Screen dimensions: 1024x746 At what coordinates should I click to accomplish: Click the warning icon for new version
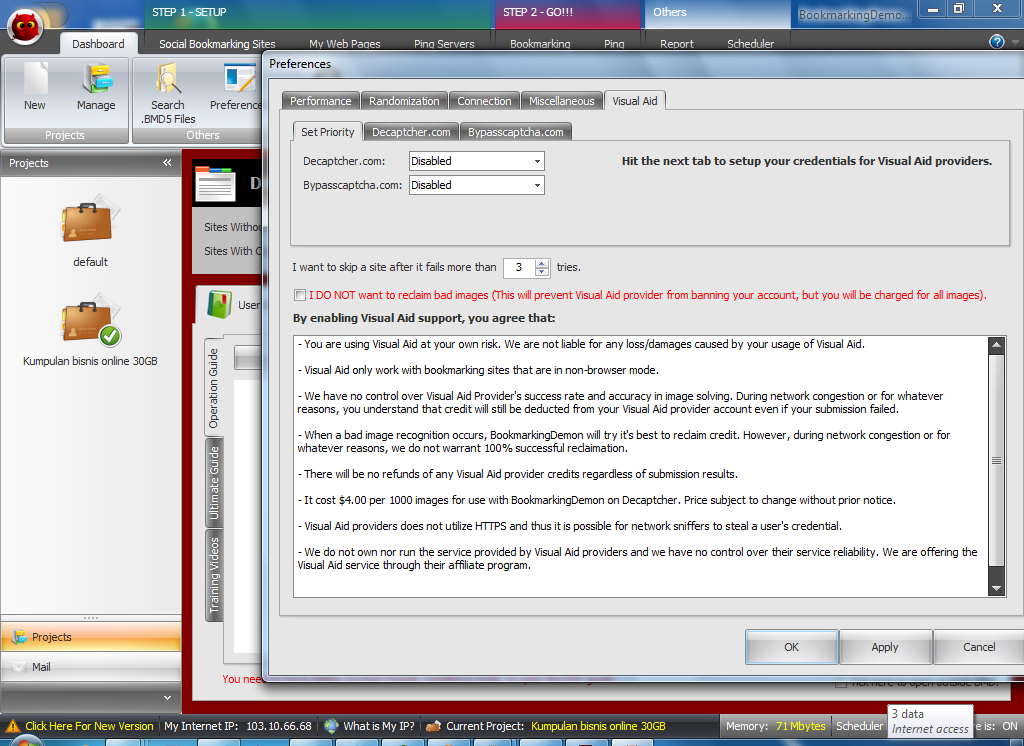pyautogui.click(x=12, y=726)
